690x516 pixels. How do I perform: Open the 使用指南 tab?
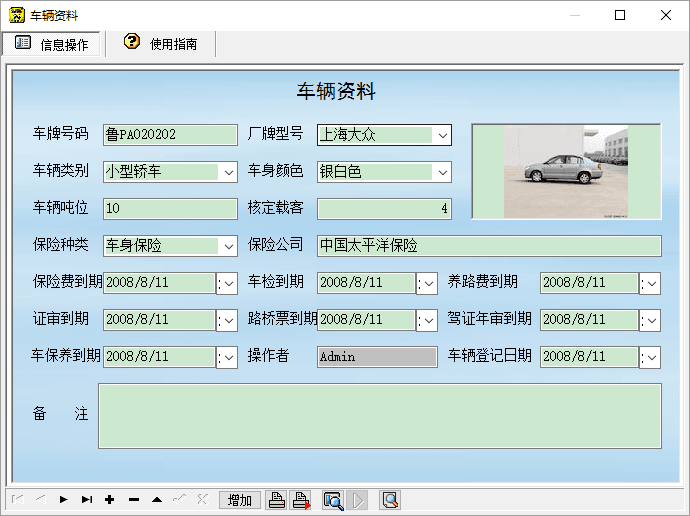click(x=161, y=44)
